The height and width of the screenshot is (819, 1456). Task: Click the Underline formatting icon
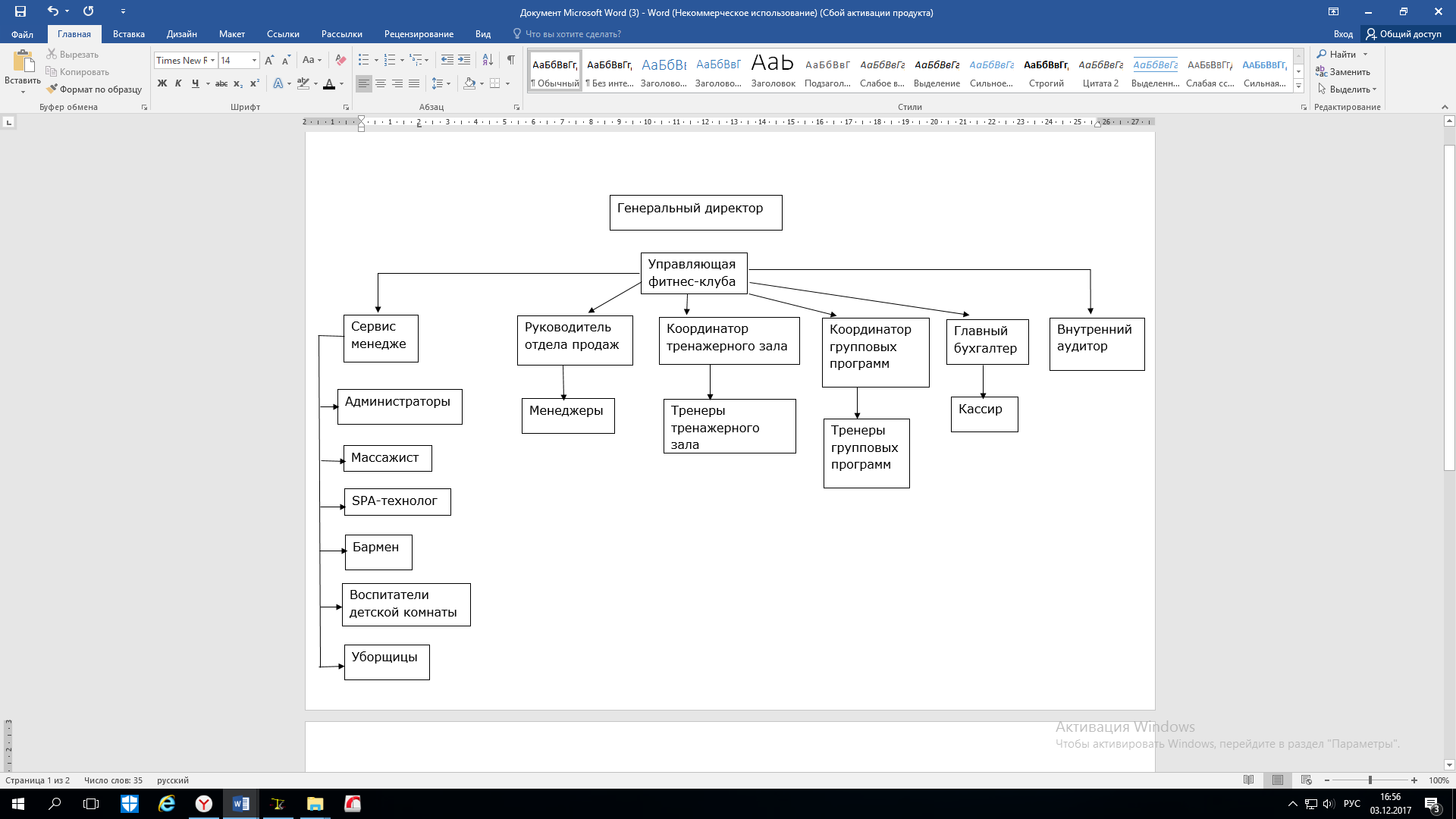click(195, 84)
